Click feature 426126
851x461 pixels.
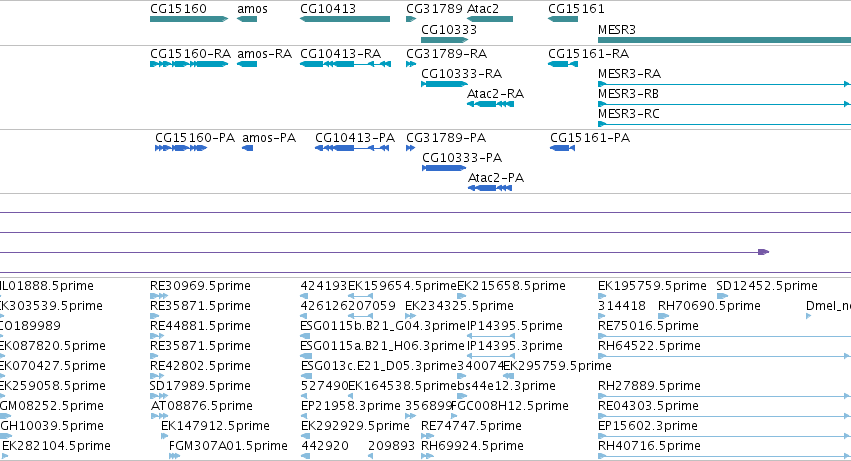pyautogui.click(x=324, y=306)
